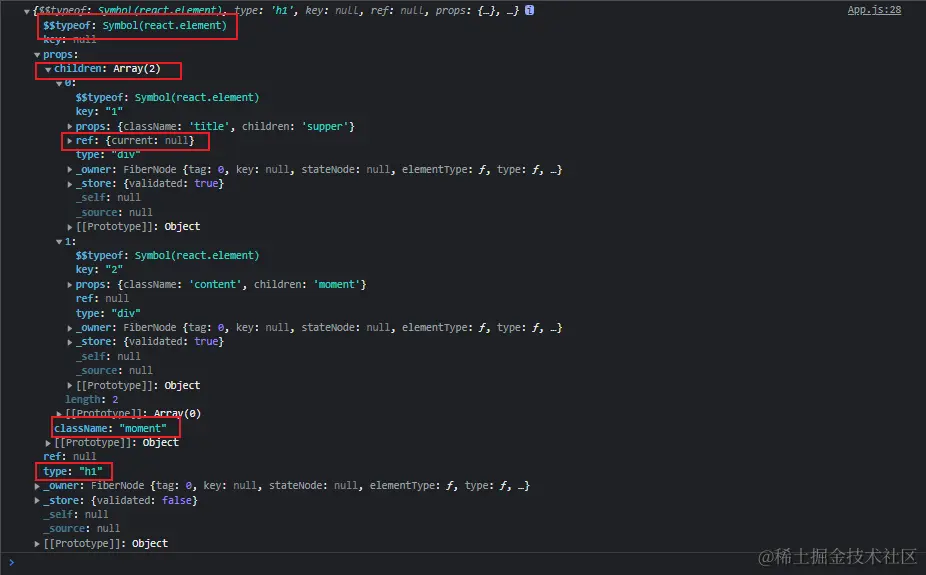This screenshot has width=926, height=575.
Task: Click the 'moment' children string in content props
Action: (x=337, y=285)
